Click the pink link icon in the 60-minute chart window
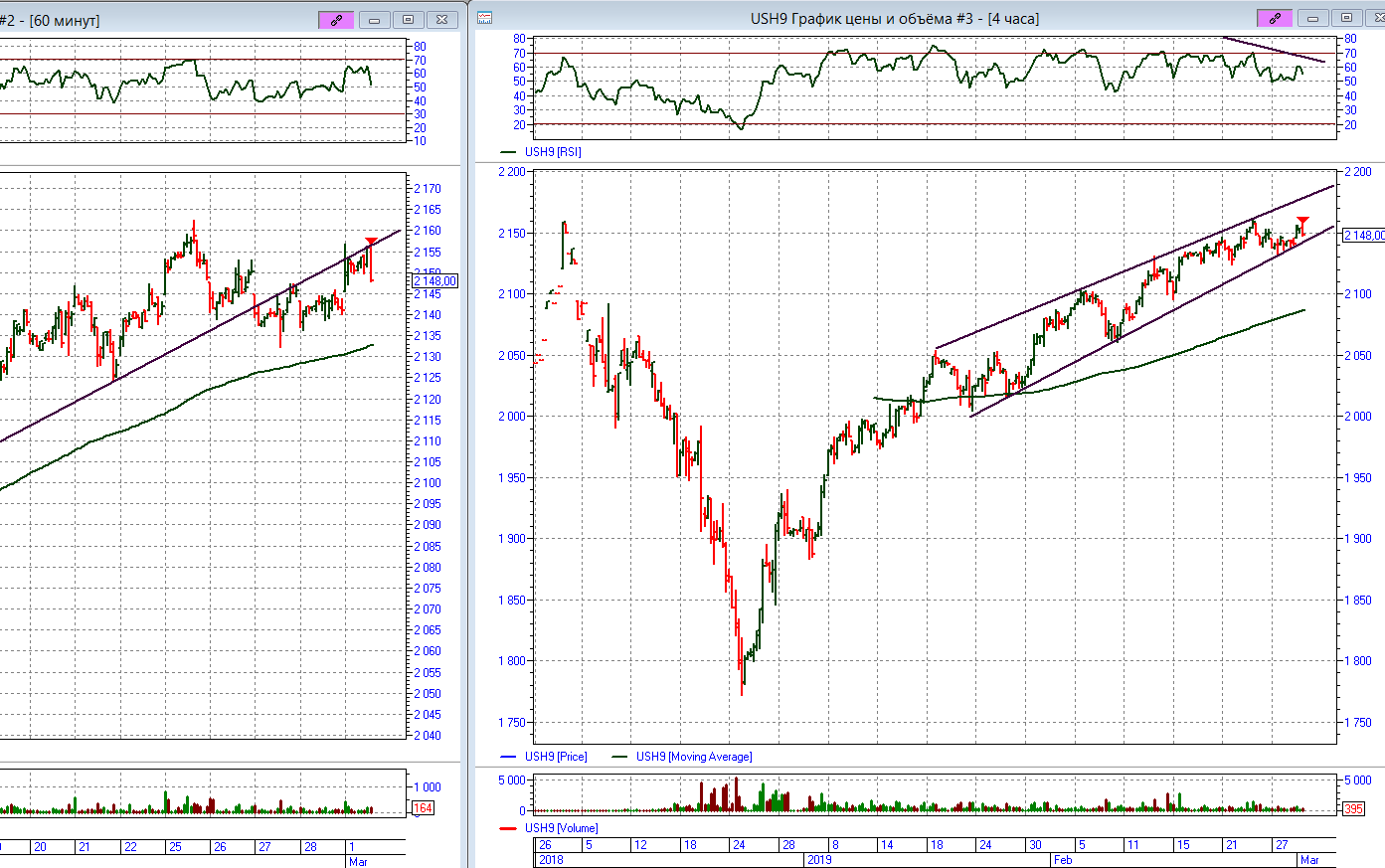The image size is (1385, 868). click(336, 20)
